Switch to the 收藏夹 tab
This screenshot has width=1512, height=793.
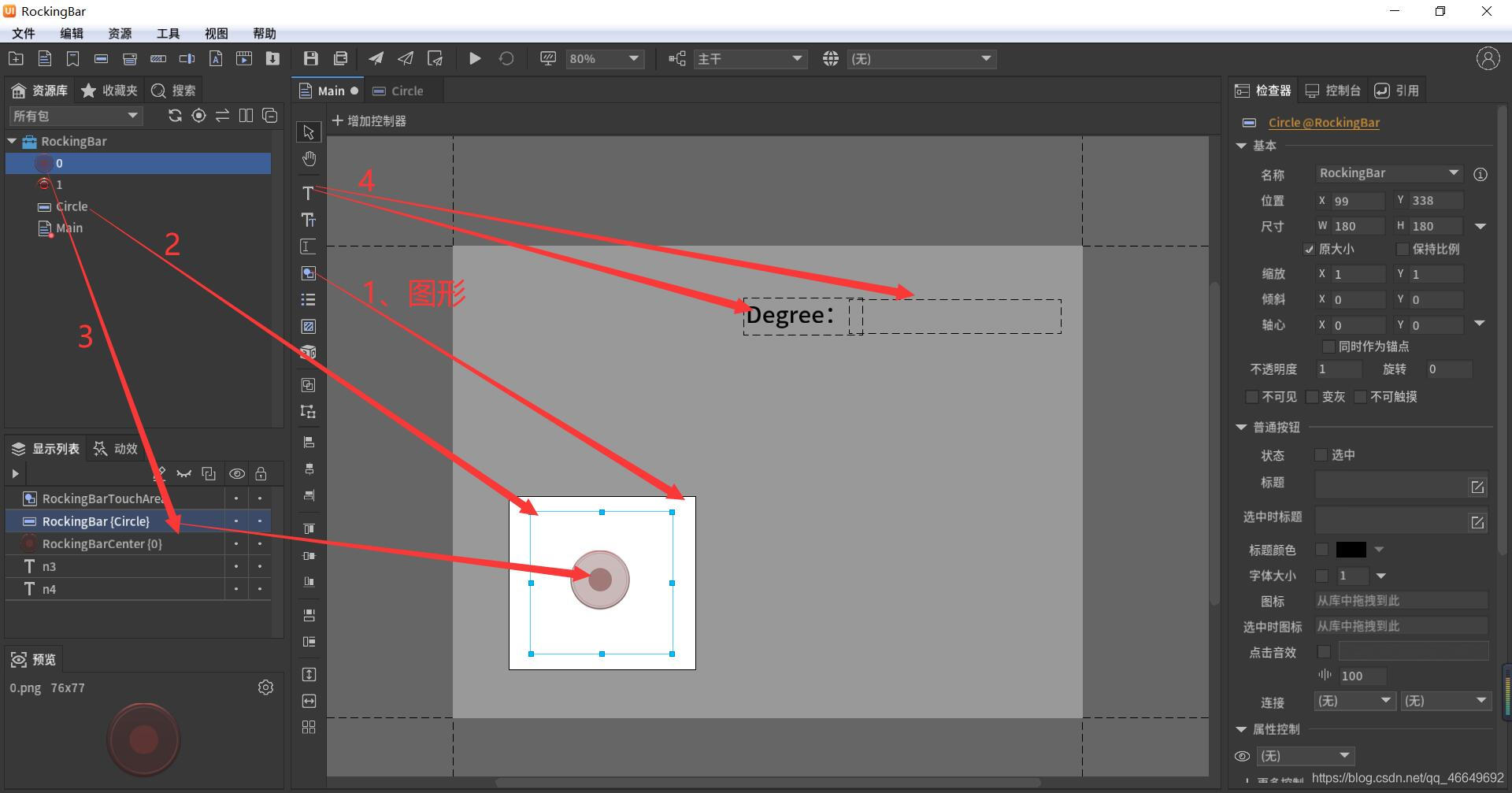pyautogui.click(x=109, y=91)
